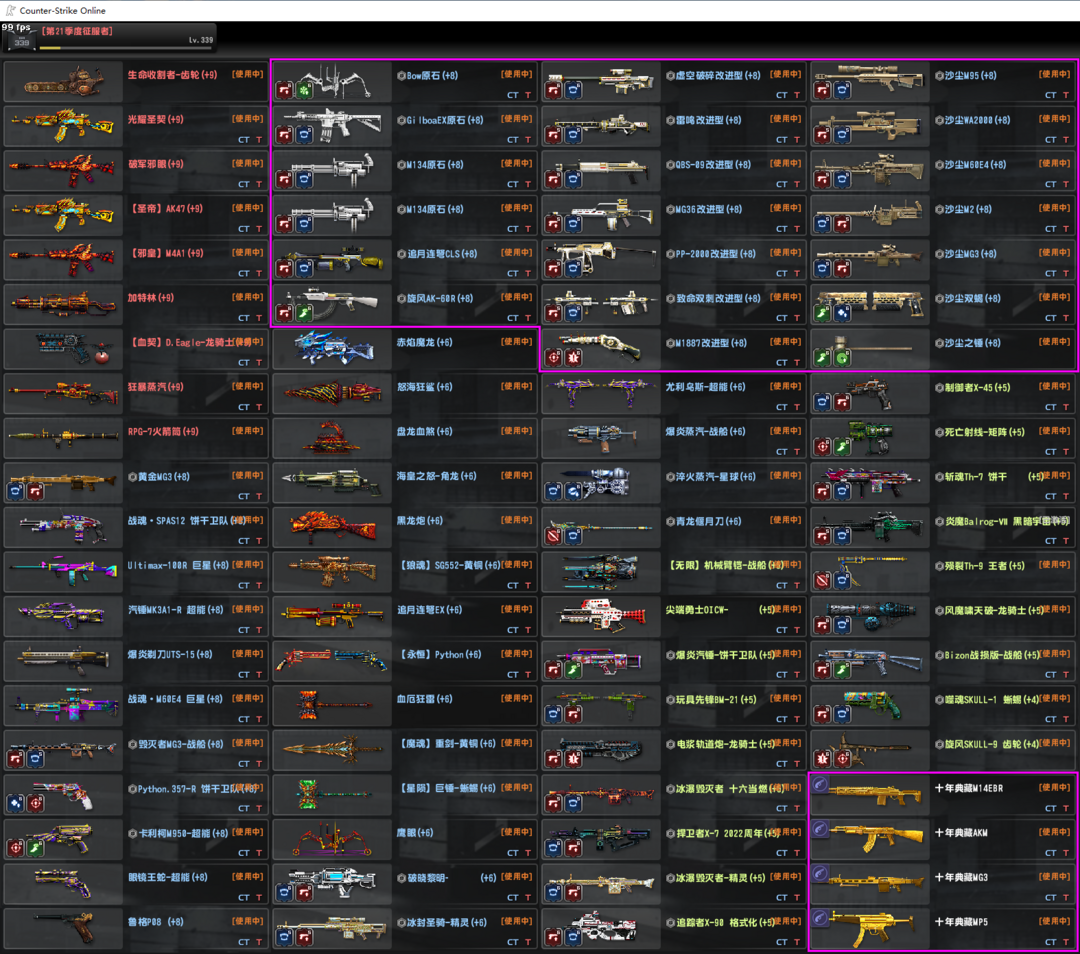
Task: Select the 赤焰魔龙 weapon thumbnail
Action: [x=333, y=349]
